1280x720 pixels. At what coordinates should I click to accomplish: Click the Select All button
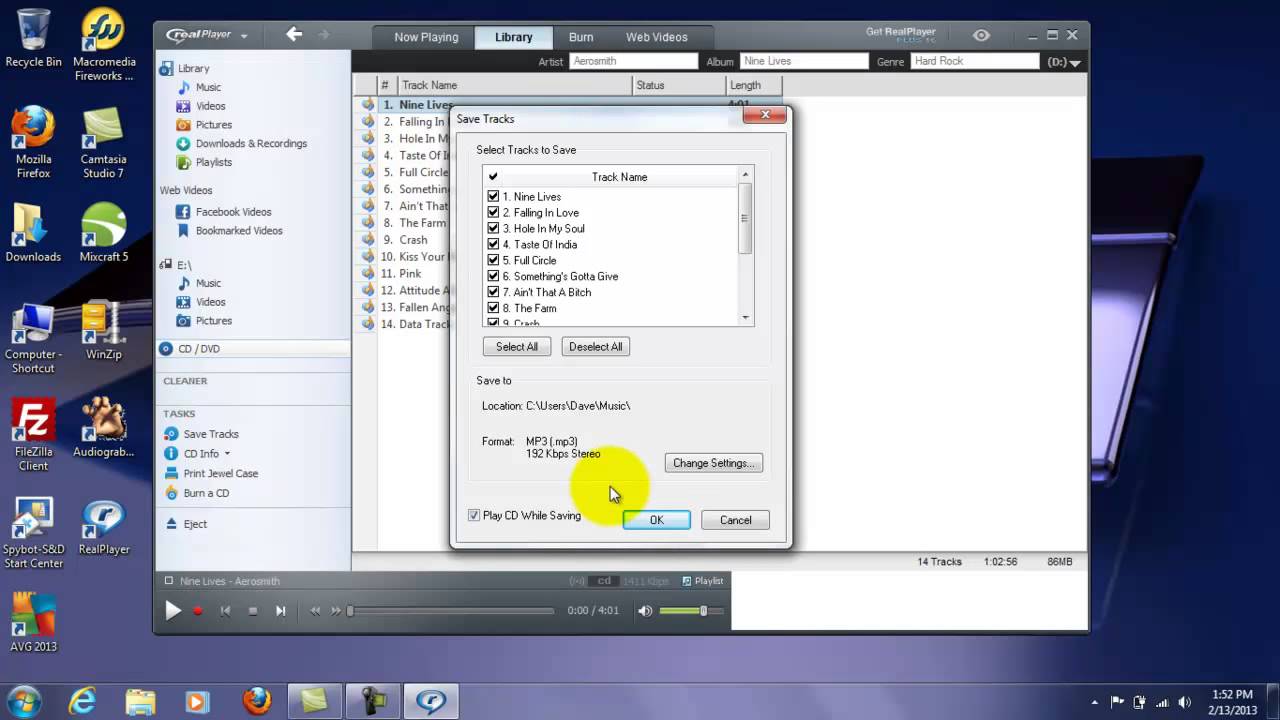coord(517,347)
